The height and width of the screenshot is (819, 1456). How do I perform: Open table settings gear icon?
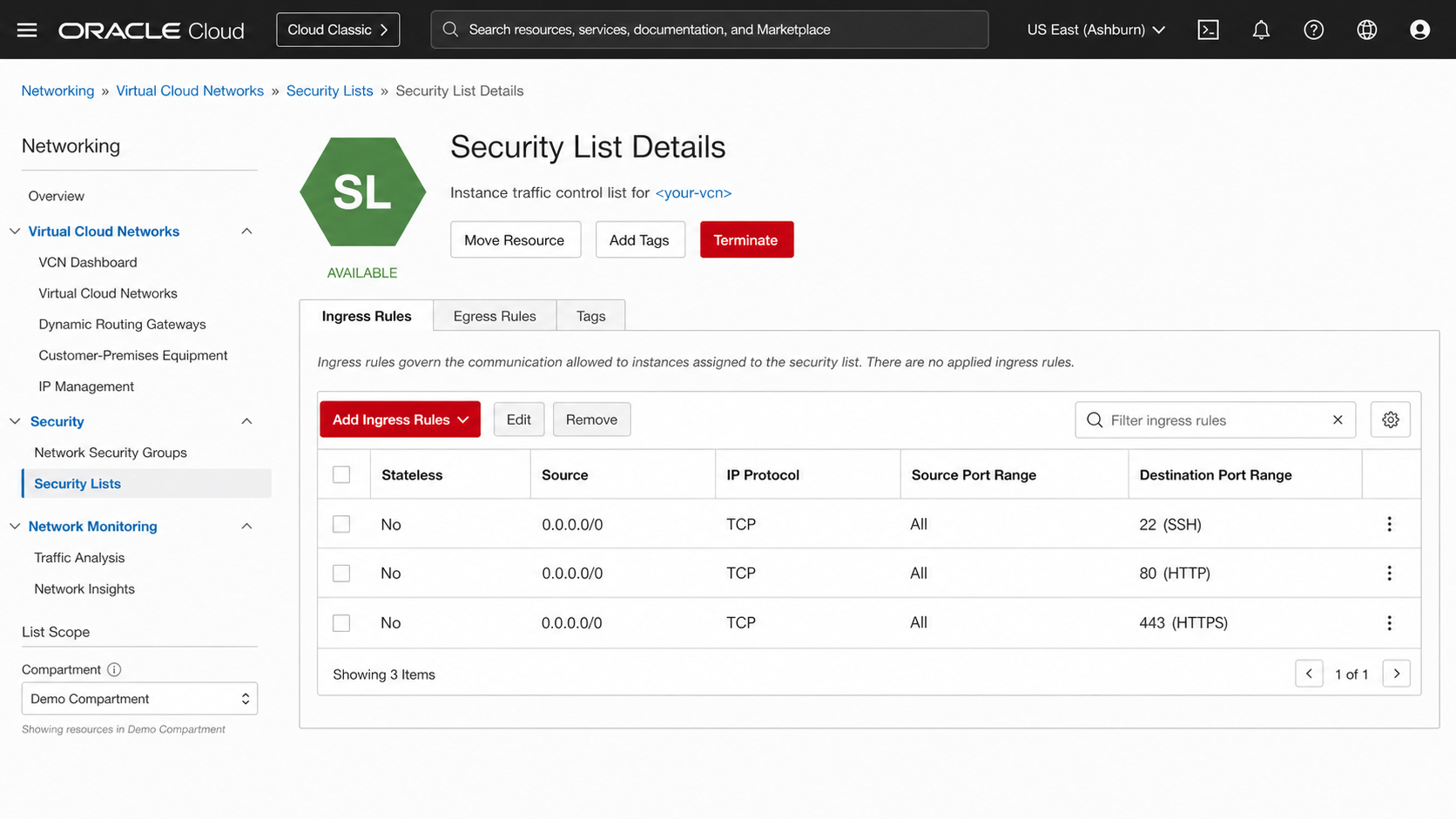(x=1391, y=420)
